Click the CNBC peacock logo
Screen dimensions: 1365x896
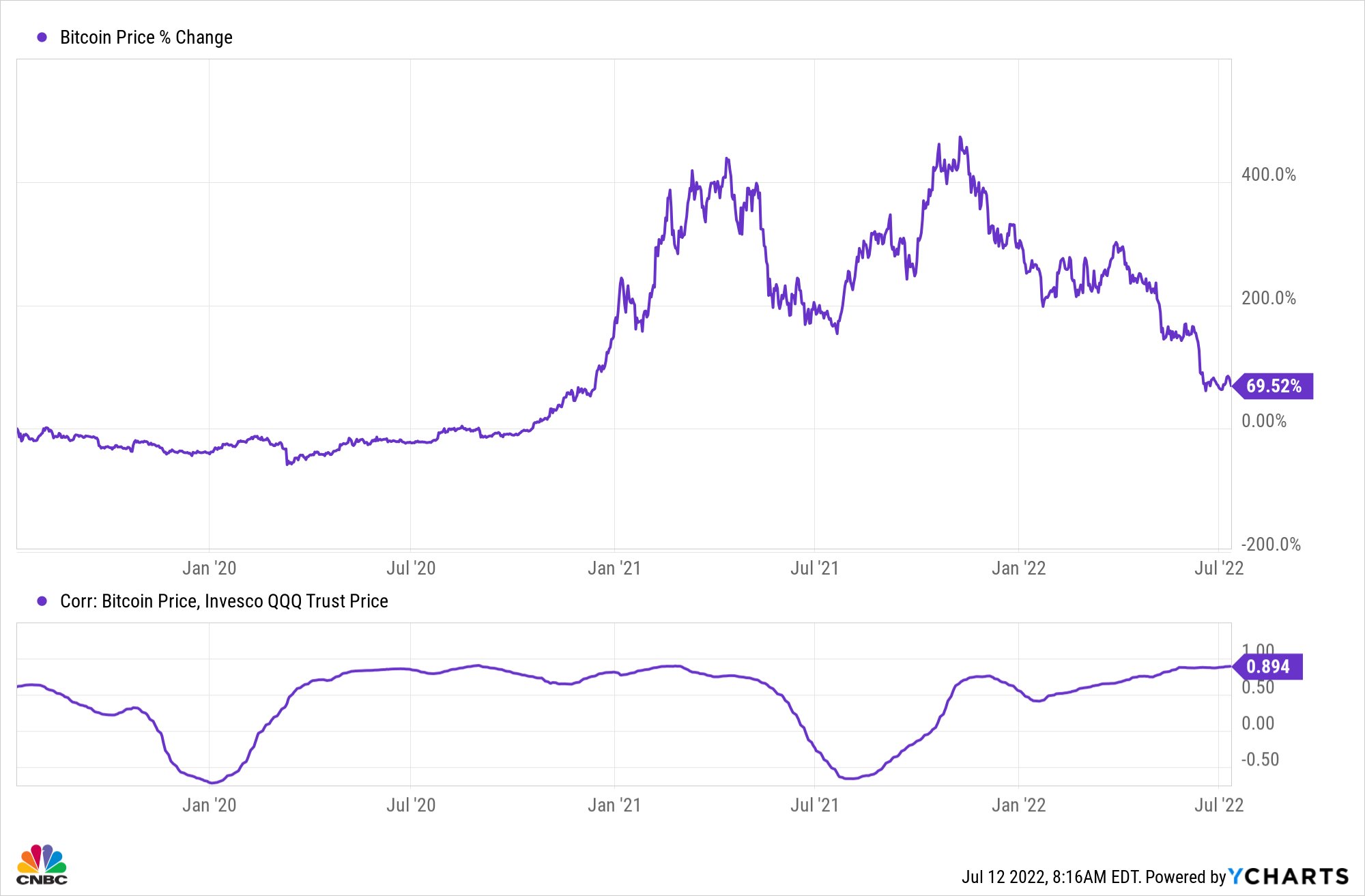pyautogui.click(x=42, y=865)
